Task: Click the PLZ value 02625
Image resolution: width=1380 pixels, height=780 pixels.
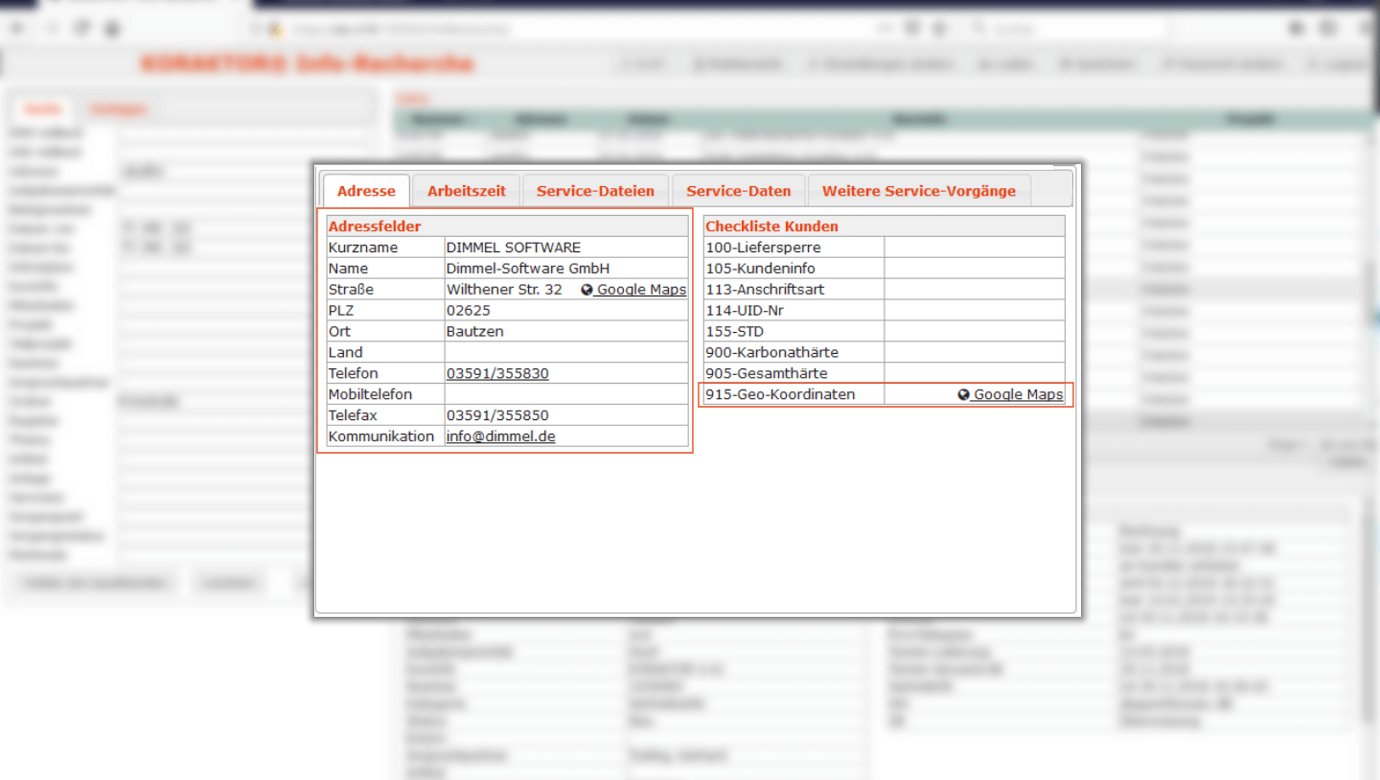Action: click(x=468, y=311)
